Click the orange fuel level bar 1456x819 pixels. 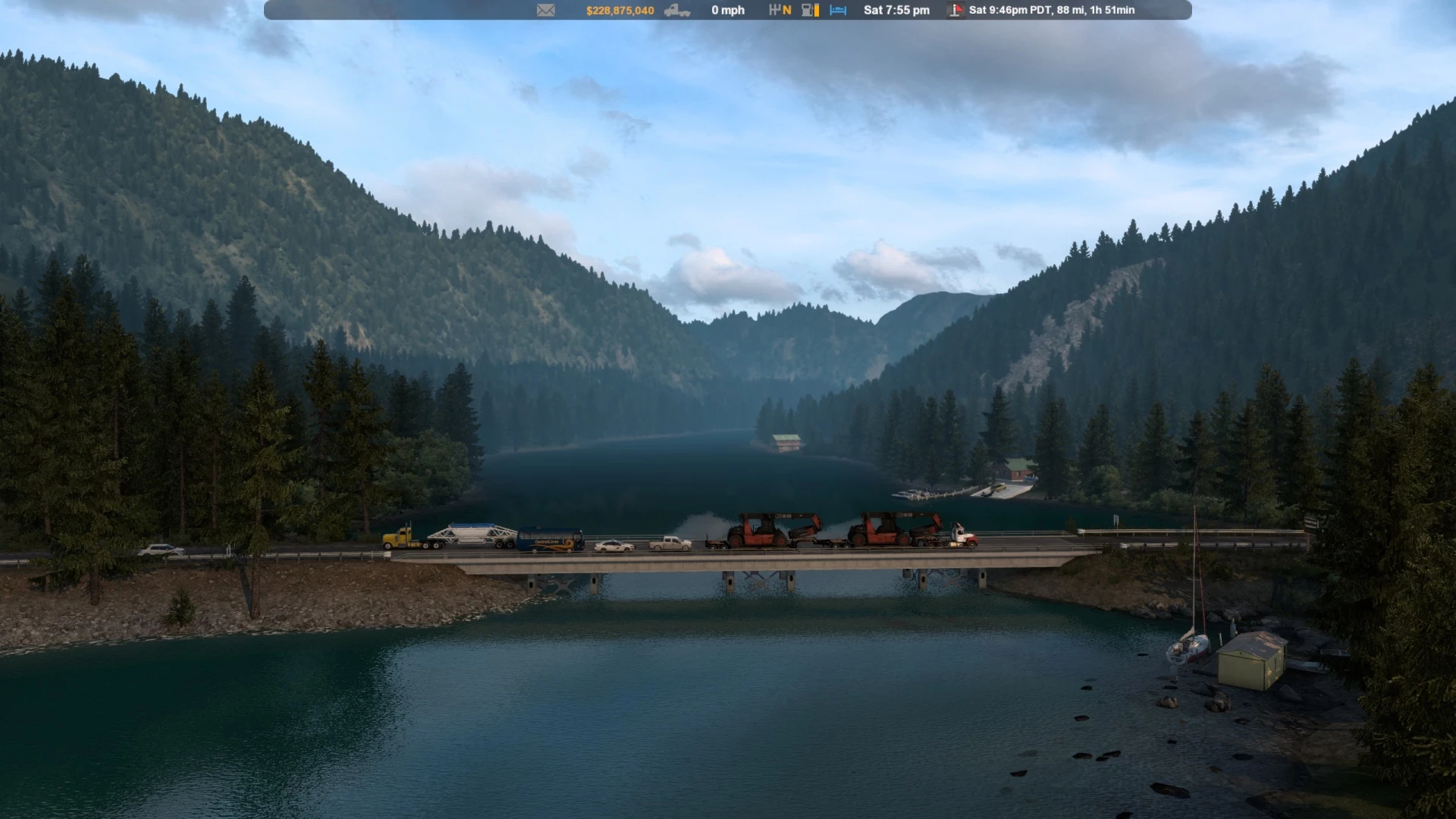click(816, 11)
